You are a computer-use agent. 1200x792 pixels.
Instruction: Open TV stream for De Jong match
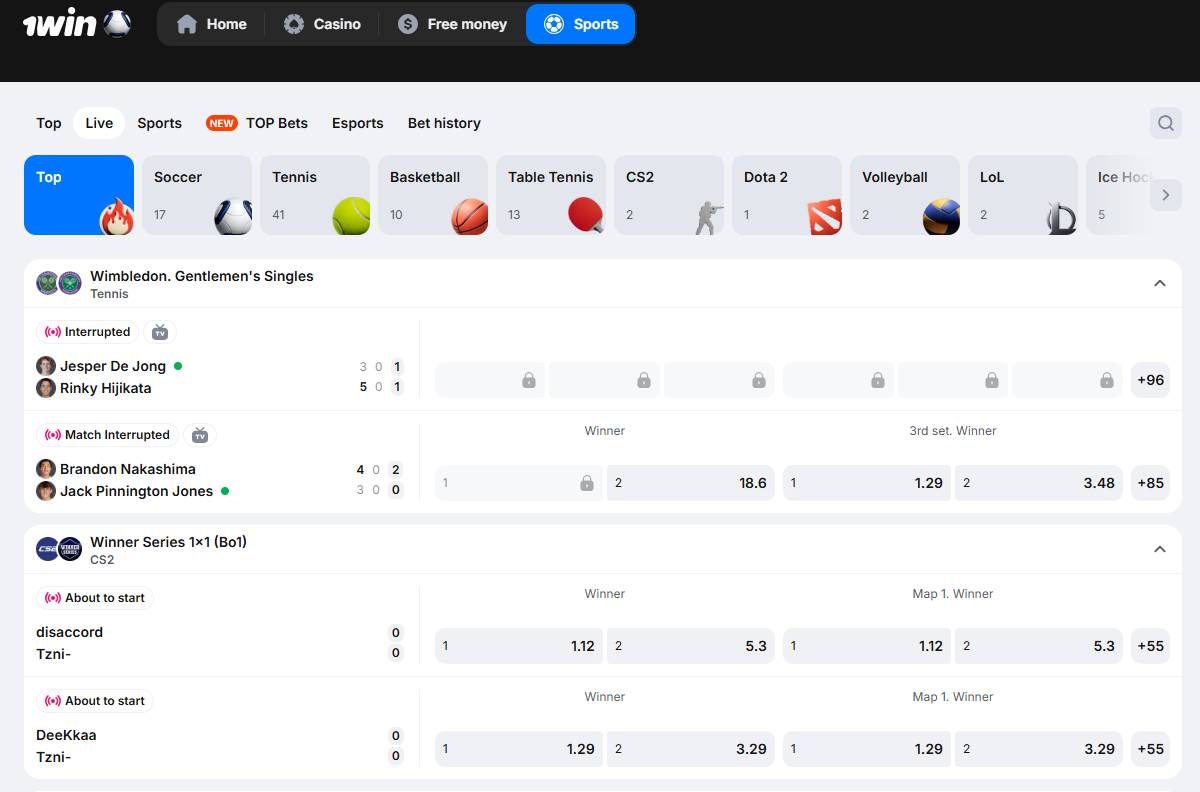pos(160,332)
